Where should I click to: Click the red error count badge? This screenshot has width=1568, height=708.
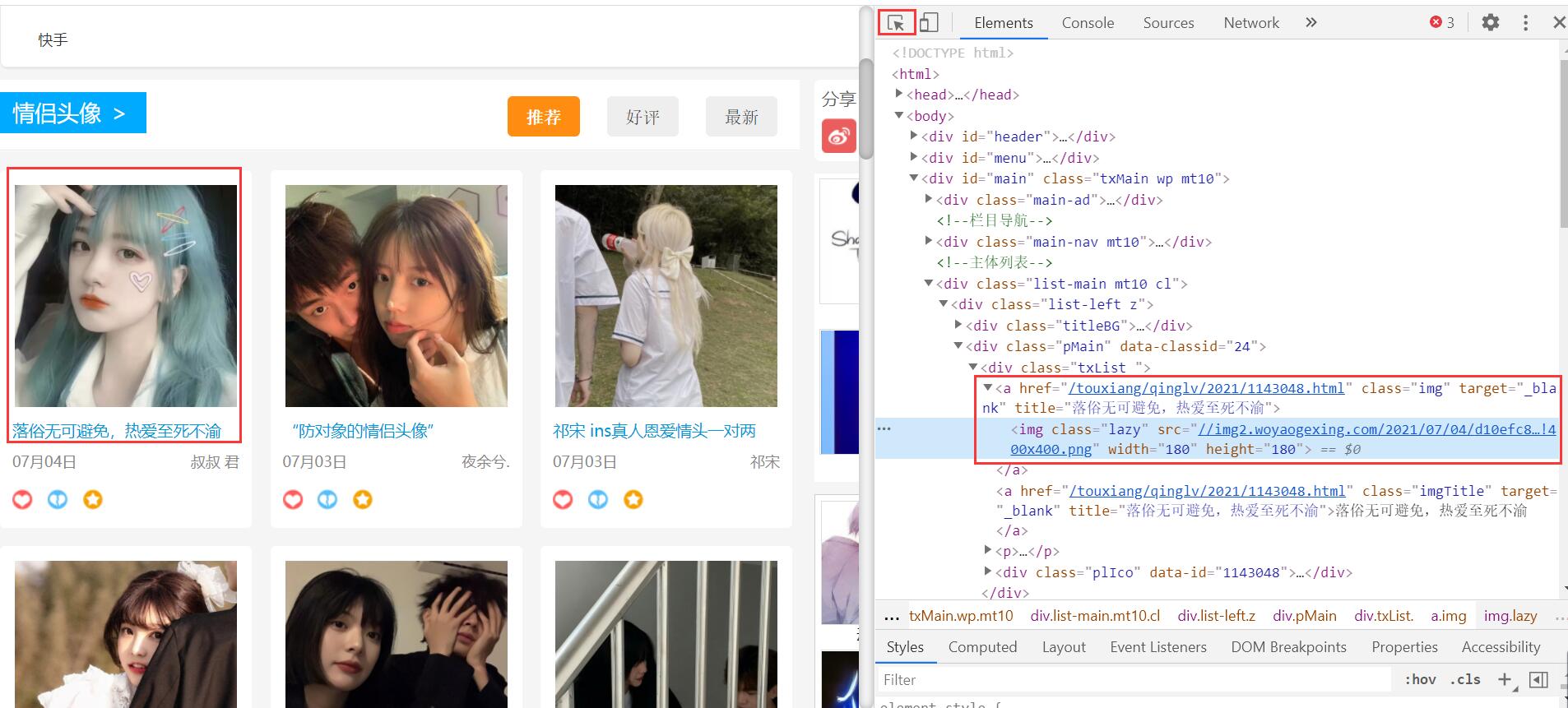(1442, 23)
